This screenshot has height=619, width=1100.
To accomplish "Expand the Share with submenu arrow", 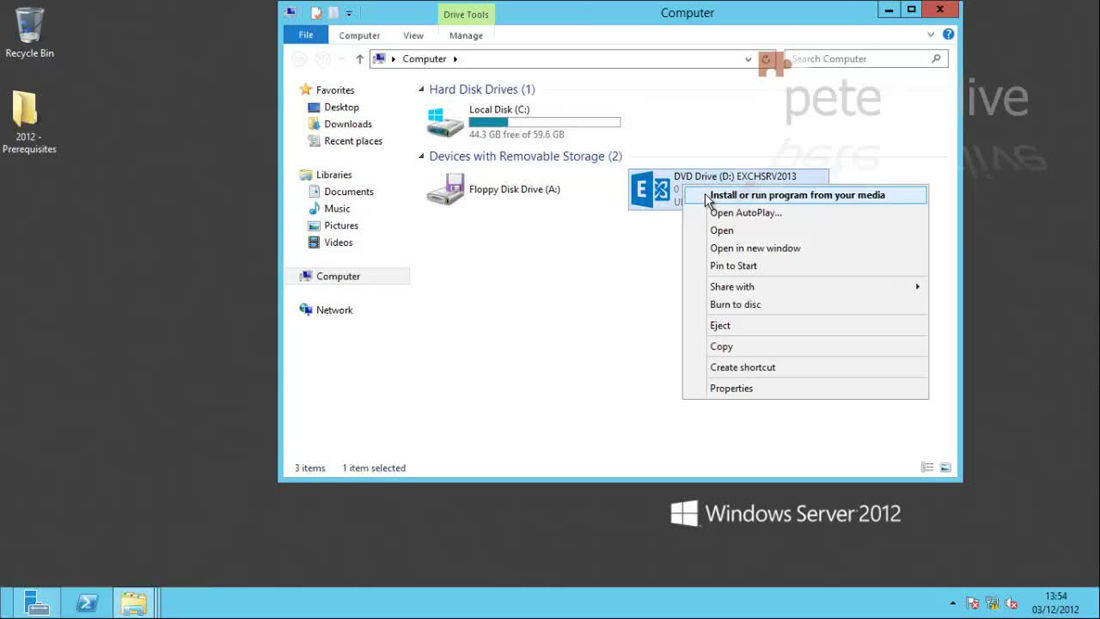I will point(918,287).
